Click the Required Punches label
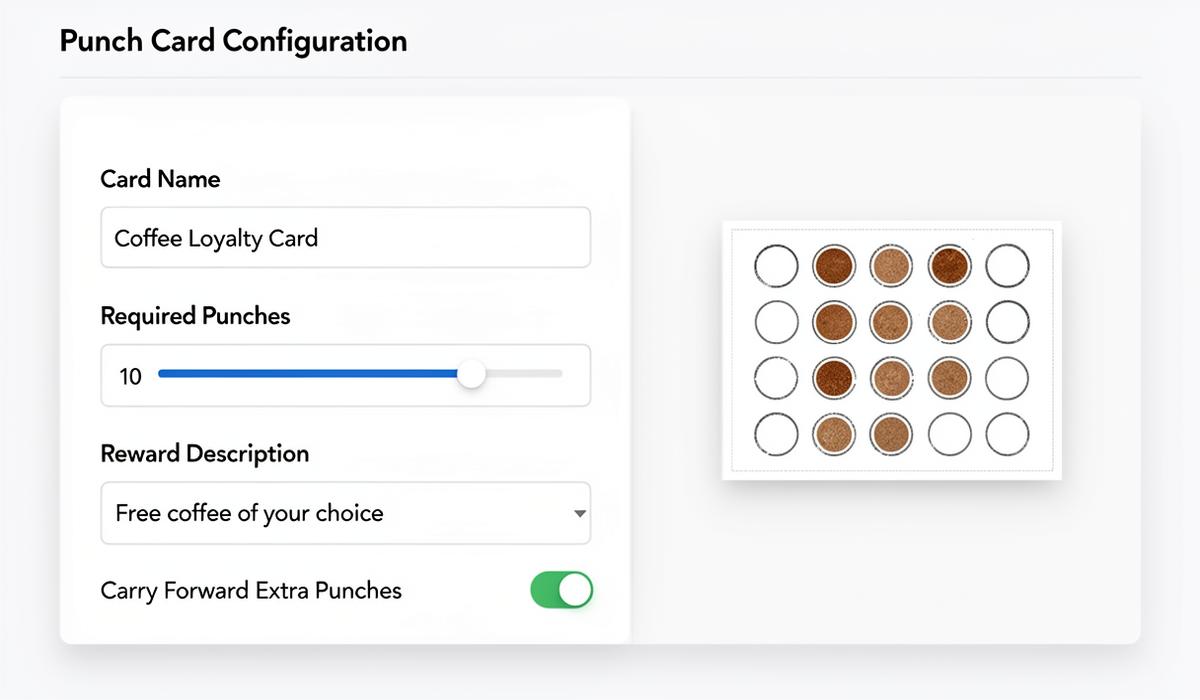This screenshot has width=1200, height=700. tap(194, 316)
